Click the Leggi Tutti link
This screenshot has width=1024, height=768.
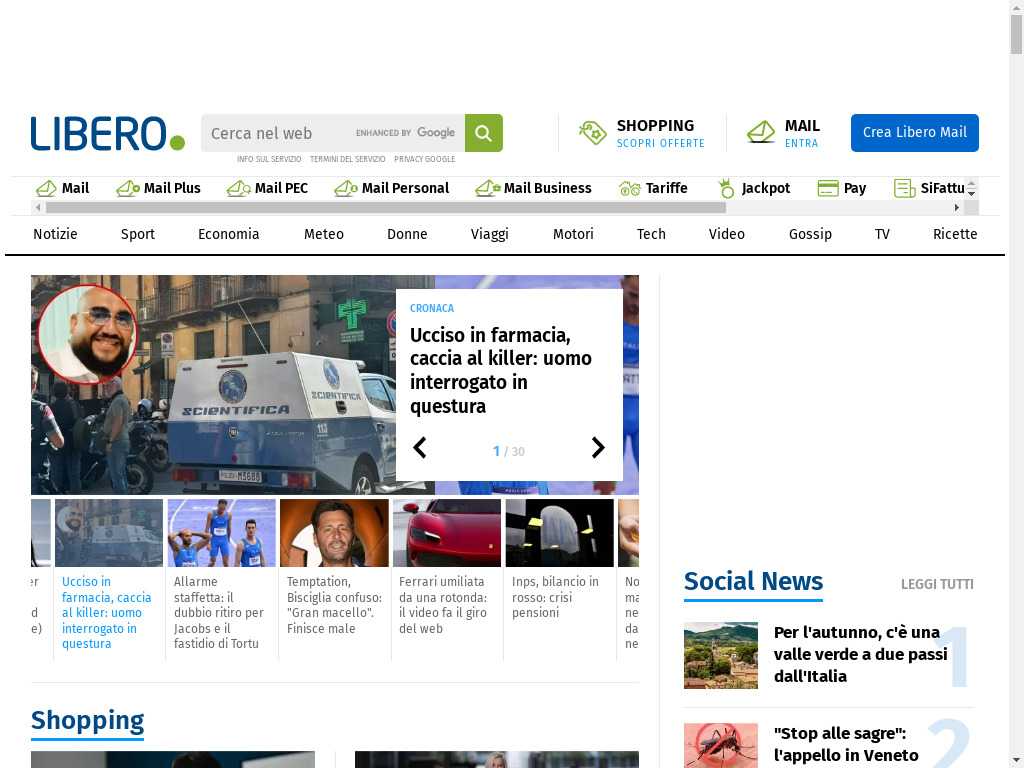(937, 584)
